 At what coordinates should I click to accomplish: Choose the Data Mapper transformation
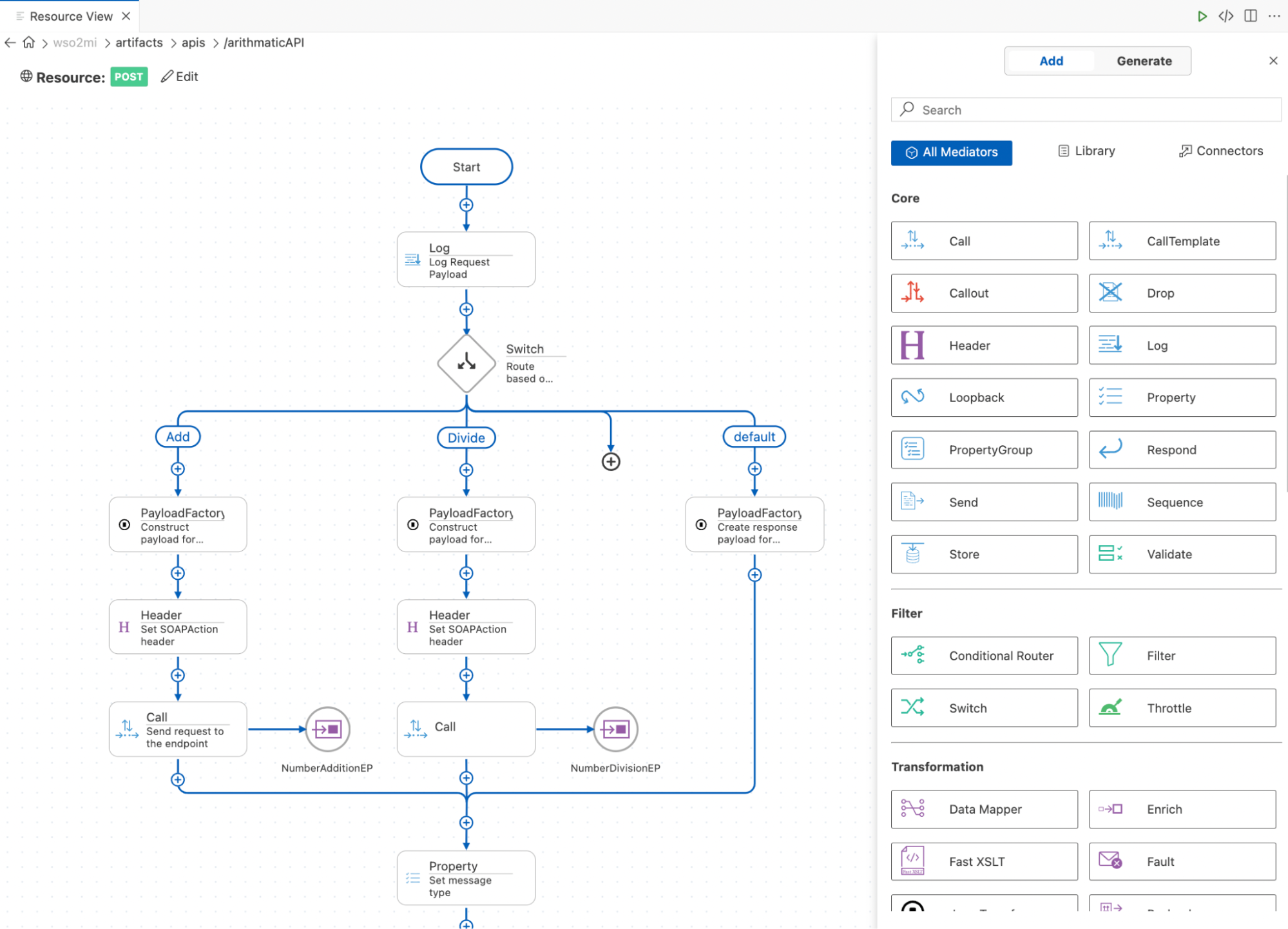(983, 809)
